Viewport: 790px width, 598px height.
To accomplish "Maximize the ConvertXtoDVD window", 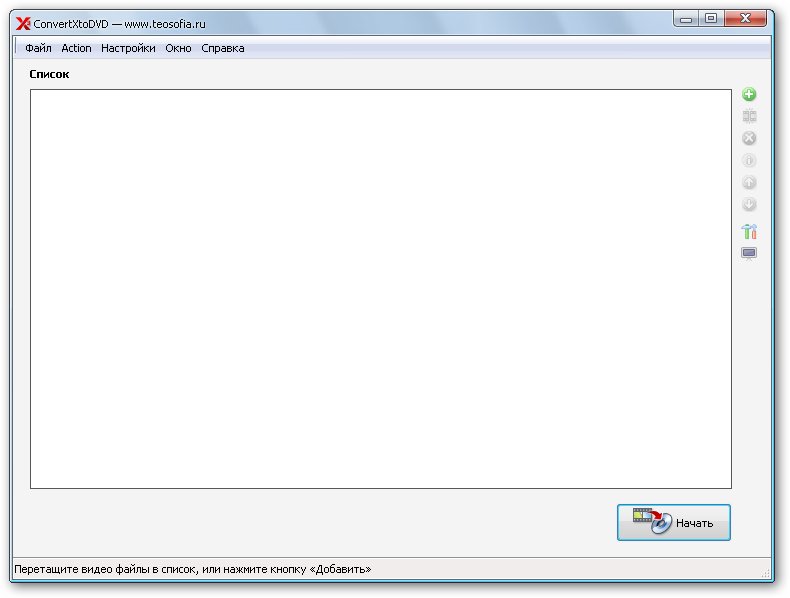I will [x=711, y=19].
